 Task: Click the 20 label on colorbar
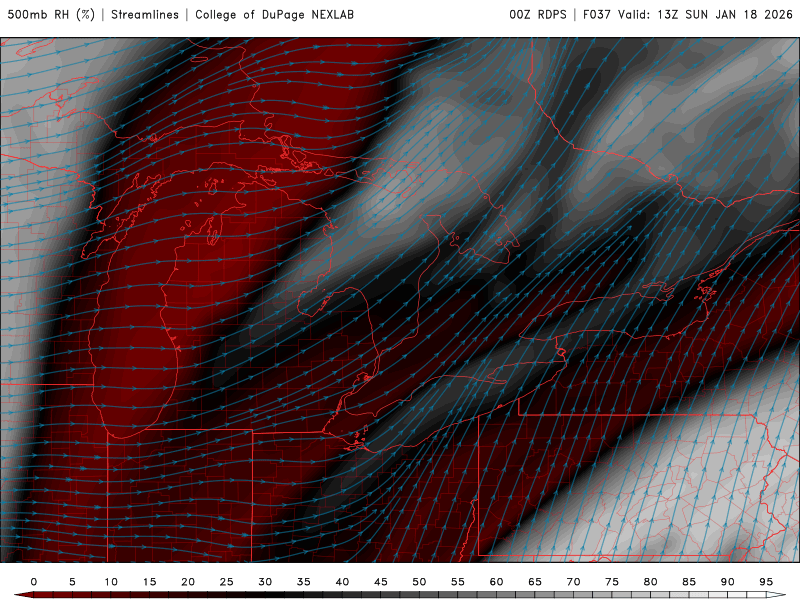coord(188,582)
